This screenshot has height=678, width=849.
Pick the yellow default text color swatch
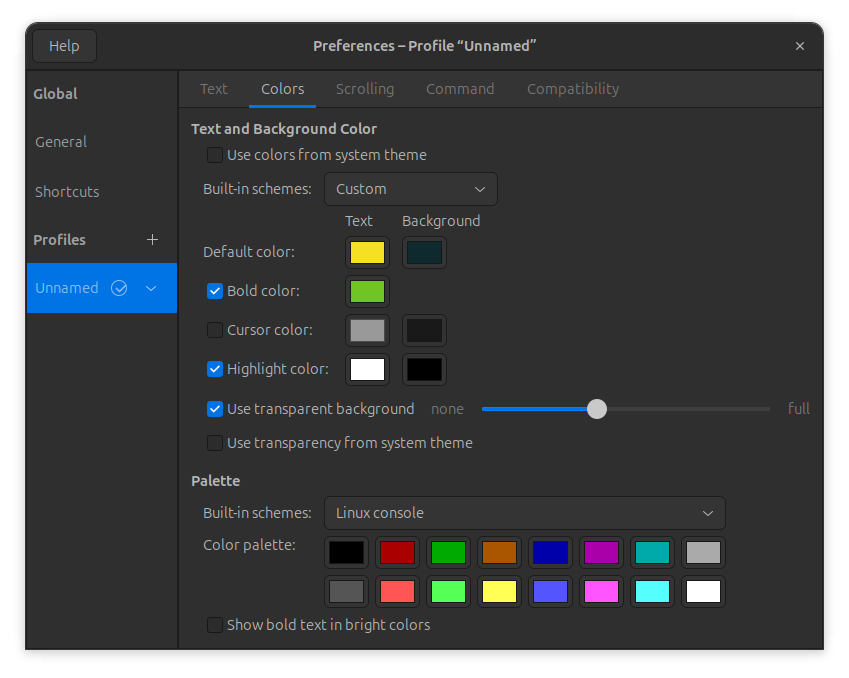pyautogui.click(x=367, y=252)
